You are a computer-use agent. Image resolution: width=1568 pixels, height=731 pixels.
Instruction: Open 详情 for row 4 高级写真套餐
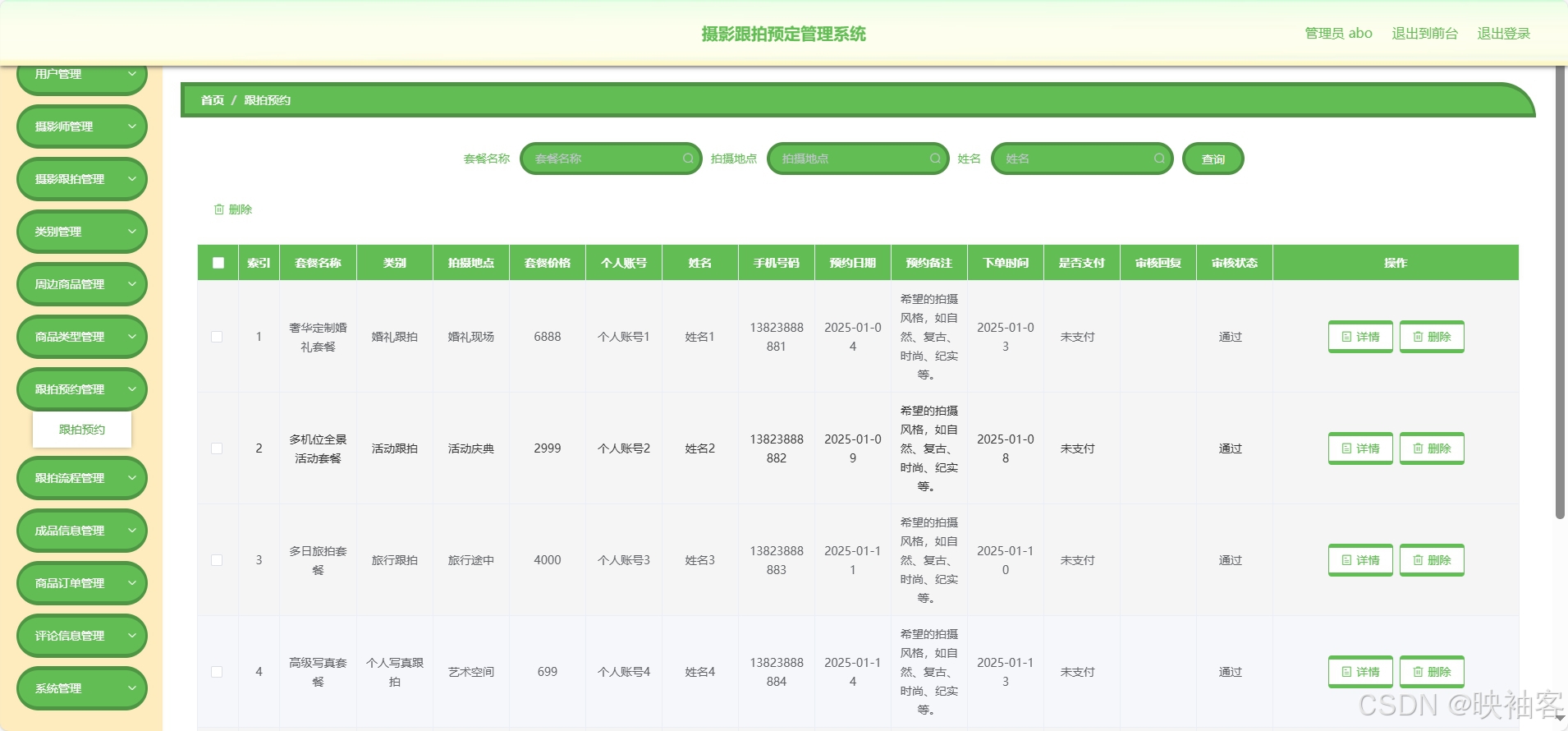[x=1360, y=672]
